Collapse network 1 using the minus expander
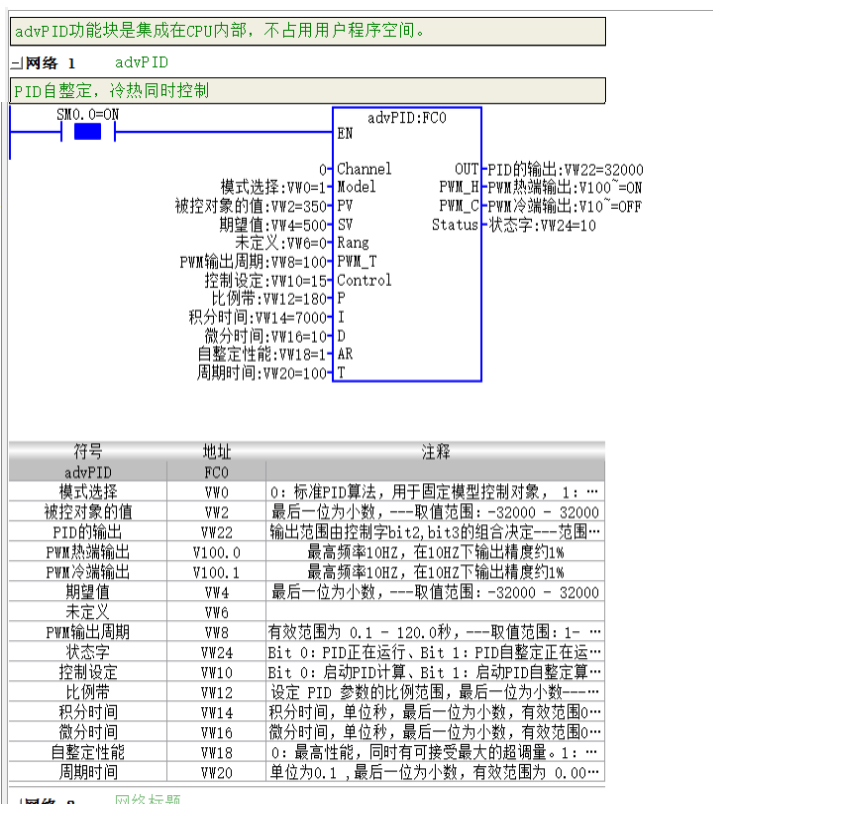851x816 pixels. click(x=16, y=63)
